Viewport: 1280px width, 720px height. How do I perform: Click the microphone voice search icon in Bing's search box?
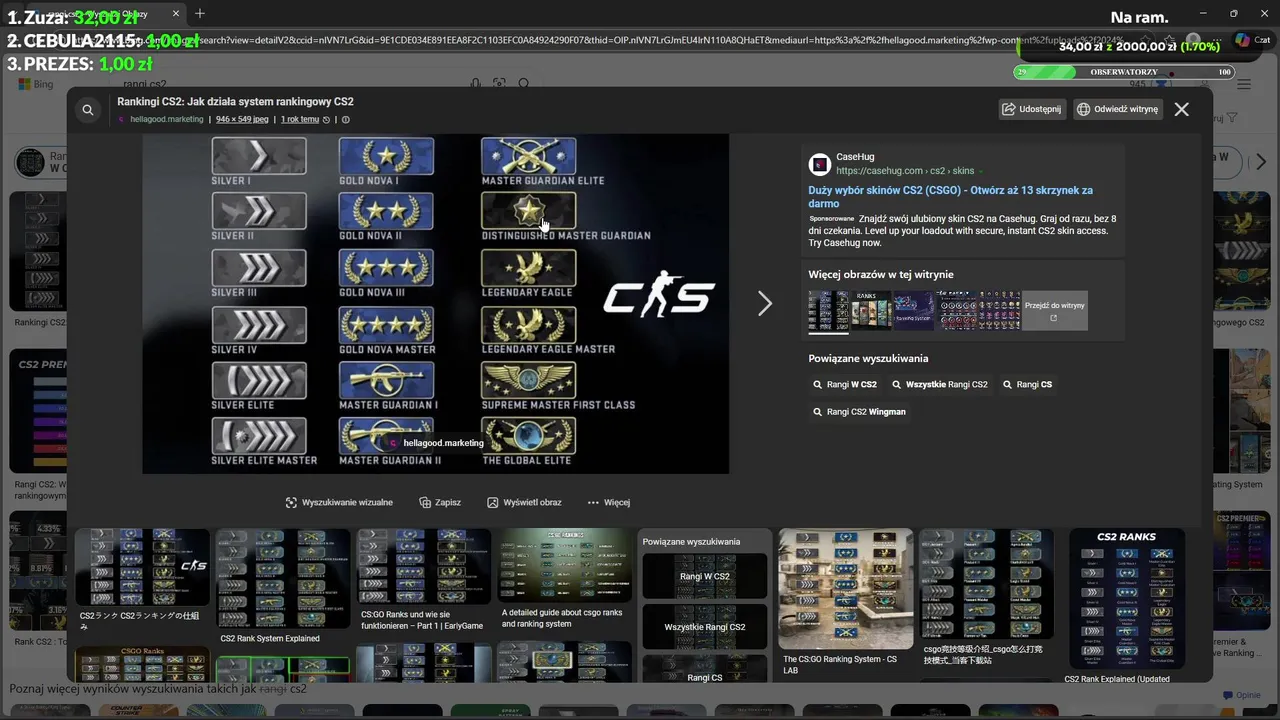tap(476, 84)
